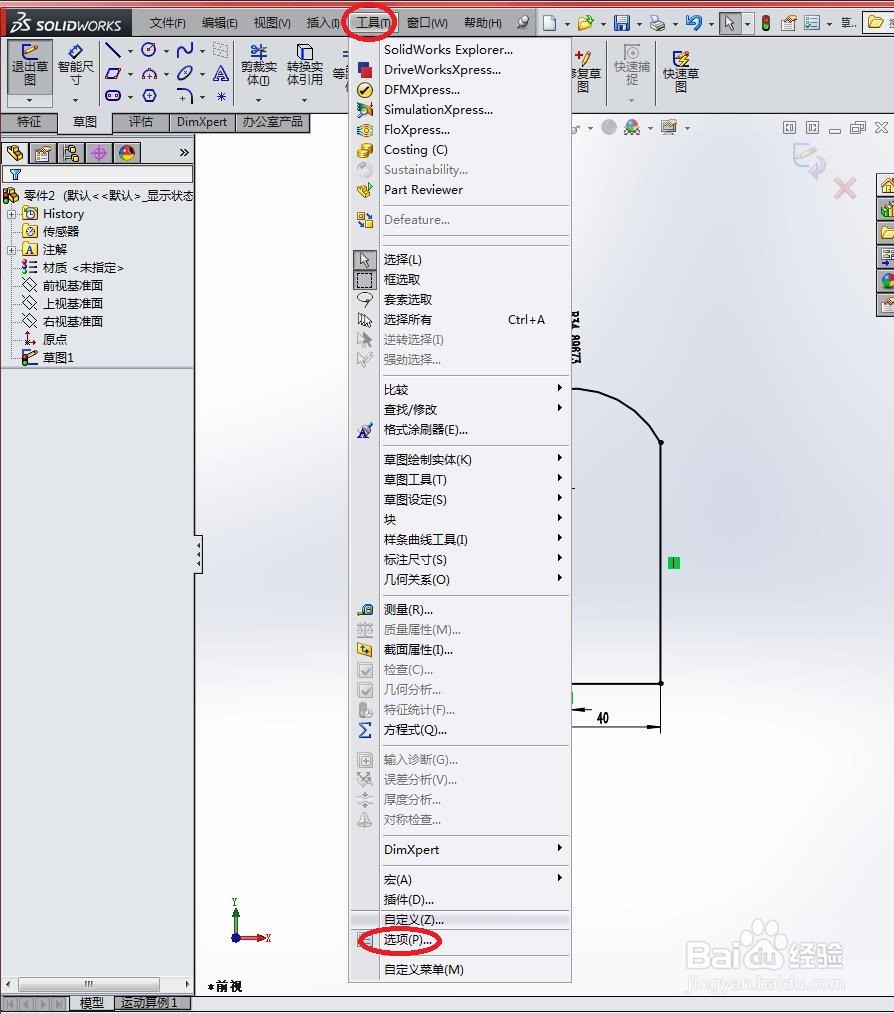Viewport: 894px width, 1014px height.
Task: Open the Edit (编辑) menu
Action: tap(219, 23)
